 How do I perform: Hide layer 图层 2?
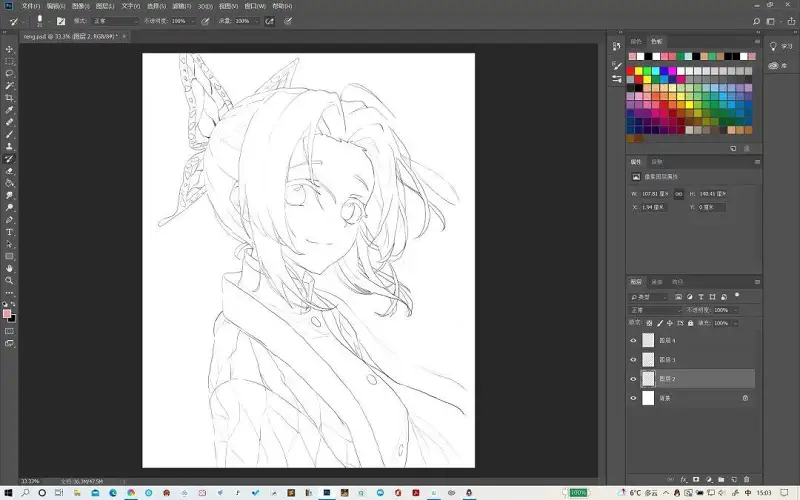coord(634,379)
